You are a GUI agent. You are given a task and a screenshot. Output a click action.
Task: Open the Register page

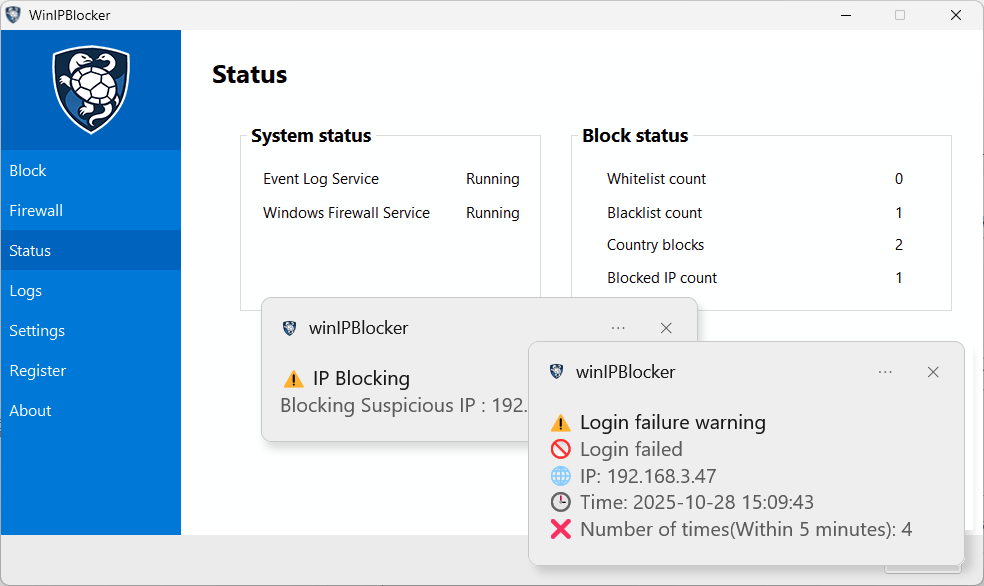pyautogui.click(x=37, y=370)
